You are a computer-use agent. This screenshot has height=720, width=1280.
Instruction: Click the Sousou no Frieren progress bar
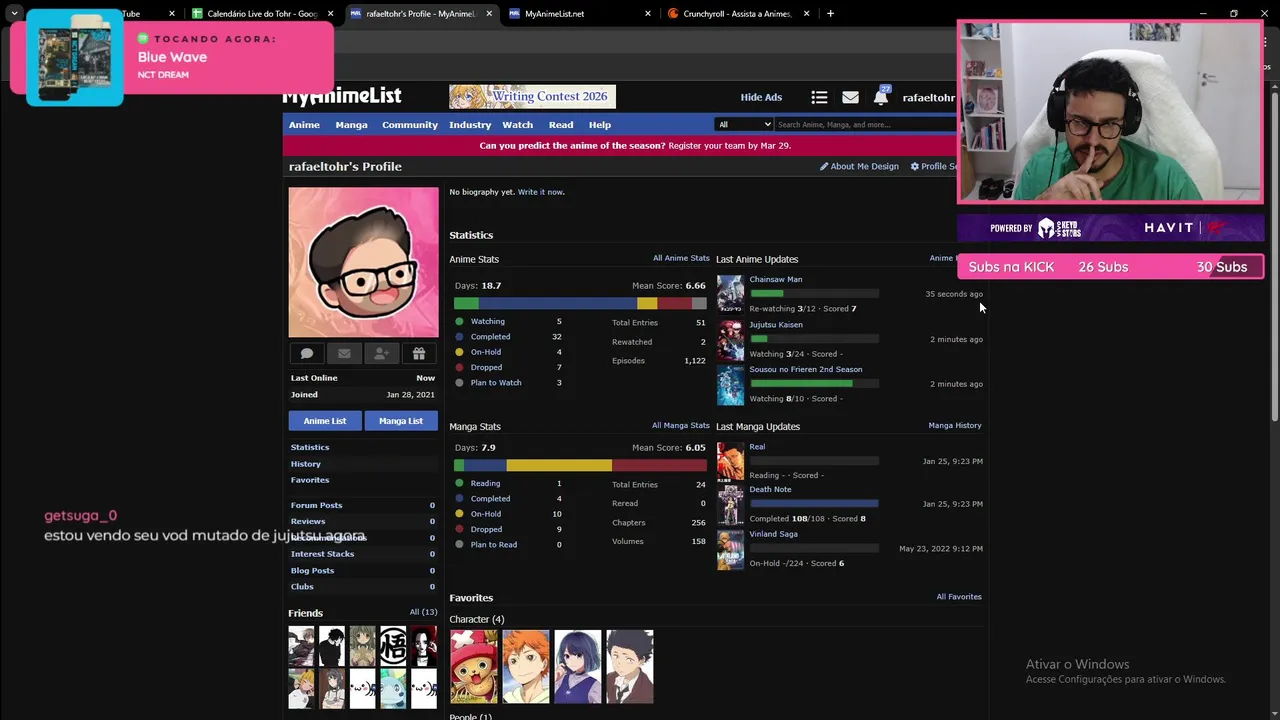(x=814, y=384)
